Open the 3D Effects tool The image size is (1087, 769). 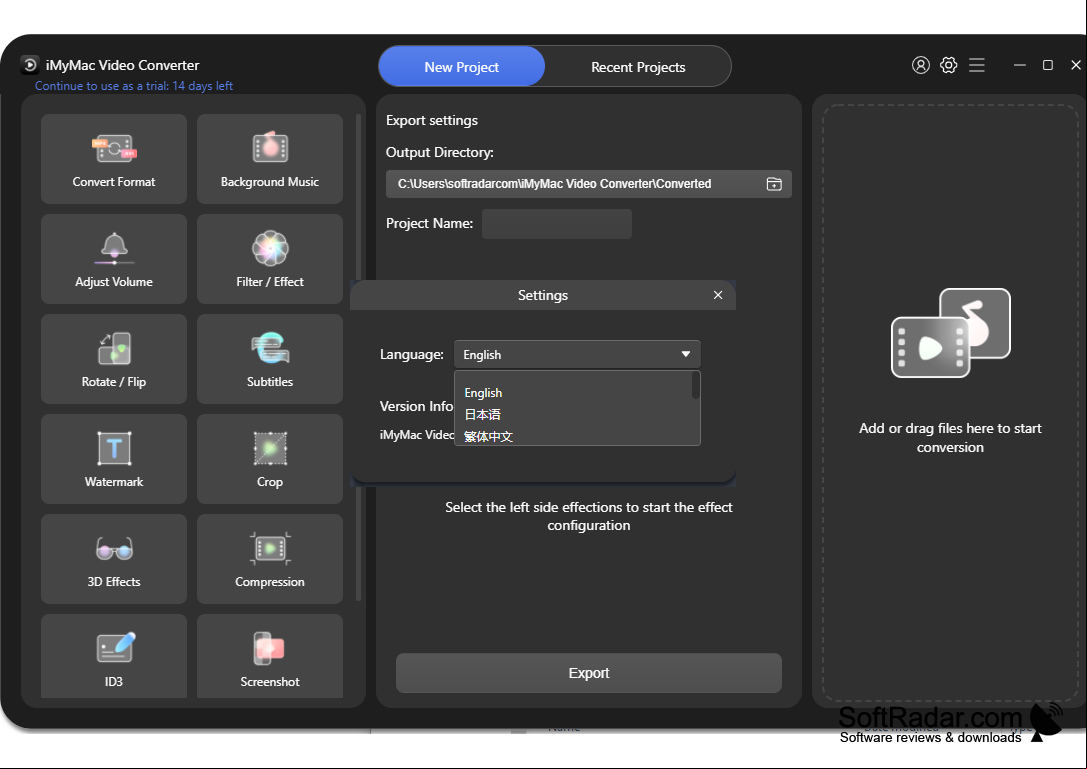point(114,558)
